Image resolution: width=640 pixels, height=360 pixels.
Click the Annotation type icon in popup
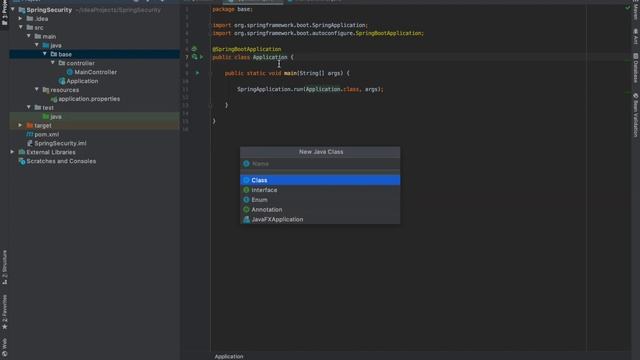246,209
